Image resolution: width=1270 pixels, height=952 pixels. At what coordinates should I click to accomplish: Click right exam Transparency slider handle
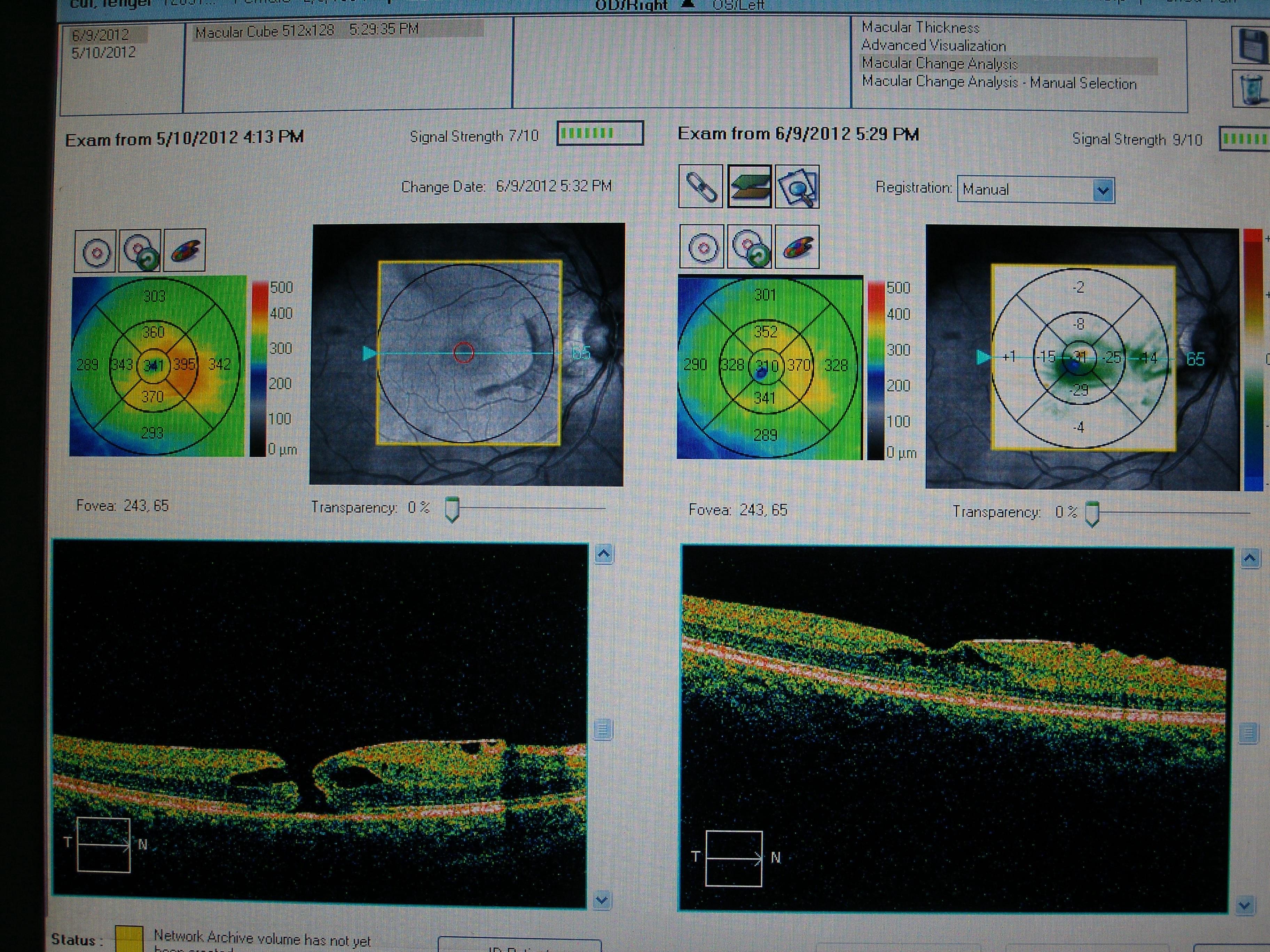1092,514
